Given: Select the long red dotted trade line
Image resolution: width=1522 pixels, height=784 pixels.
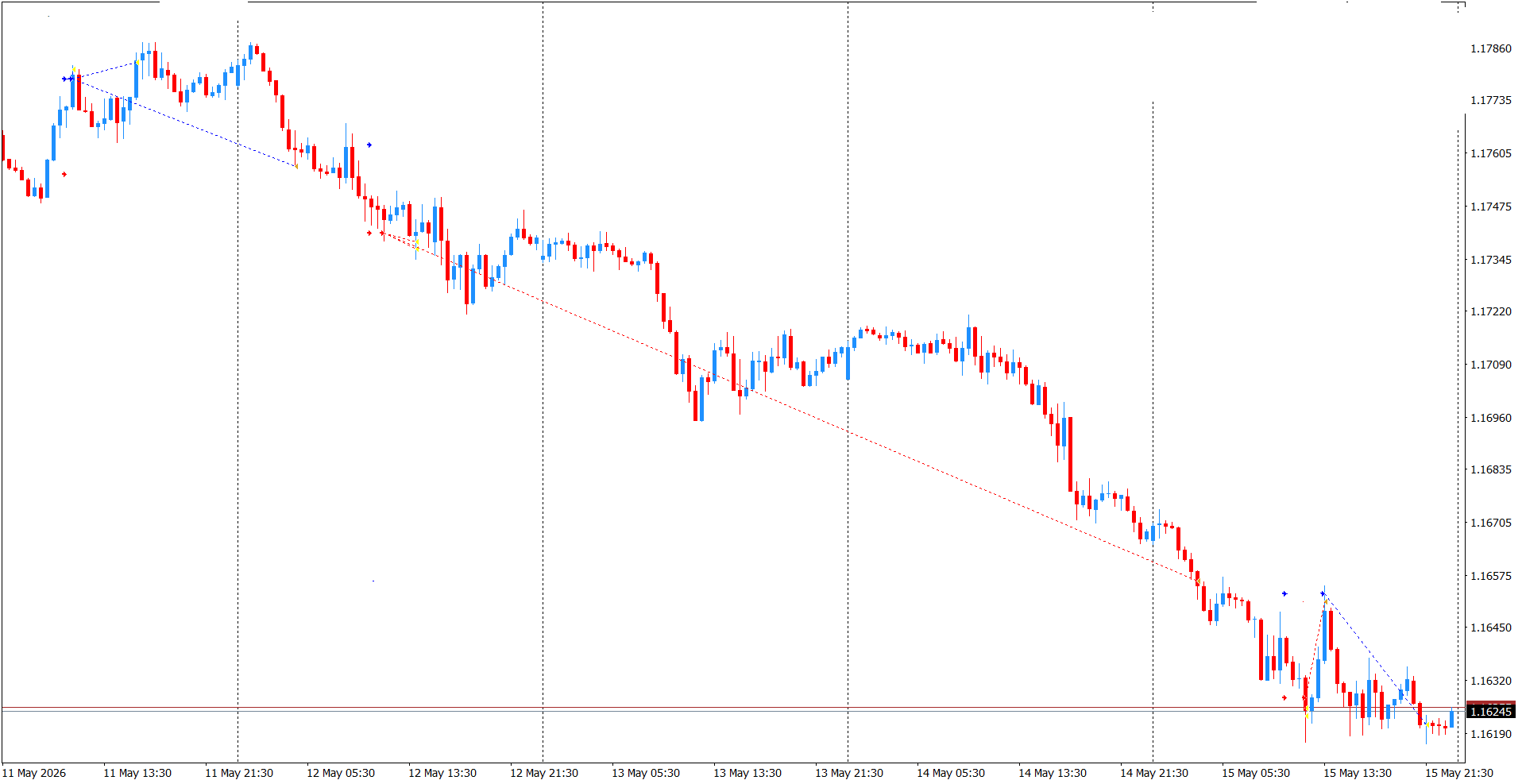Looking at the screenshot, I should point(790,407).
